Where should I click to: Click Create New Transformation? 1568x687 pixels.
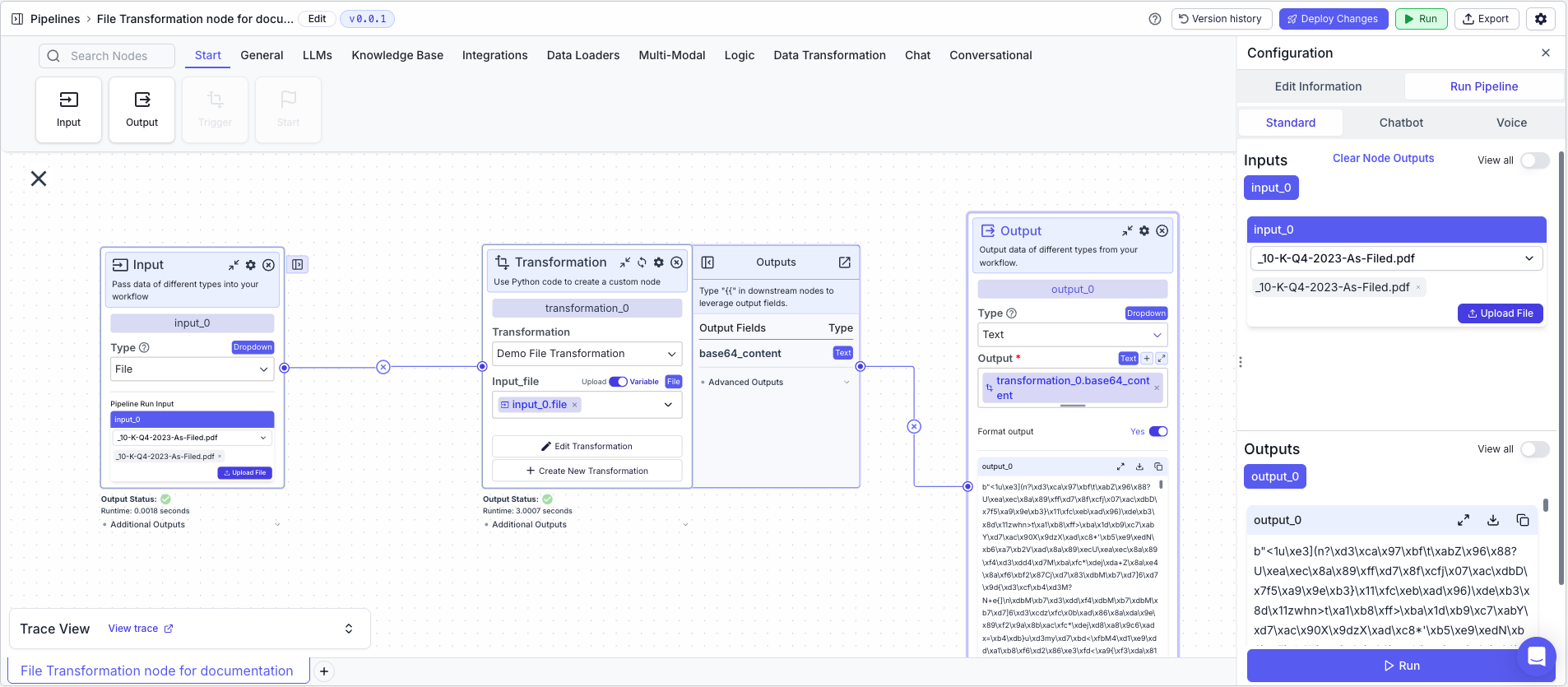(x=587, y=471)
